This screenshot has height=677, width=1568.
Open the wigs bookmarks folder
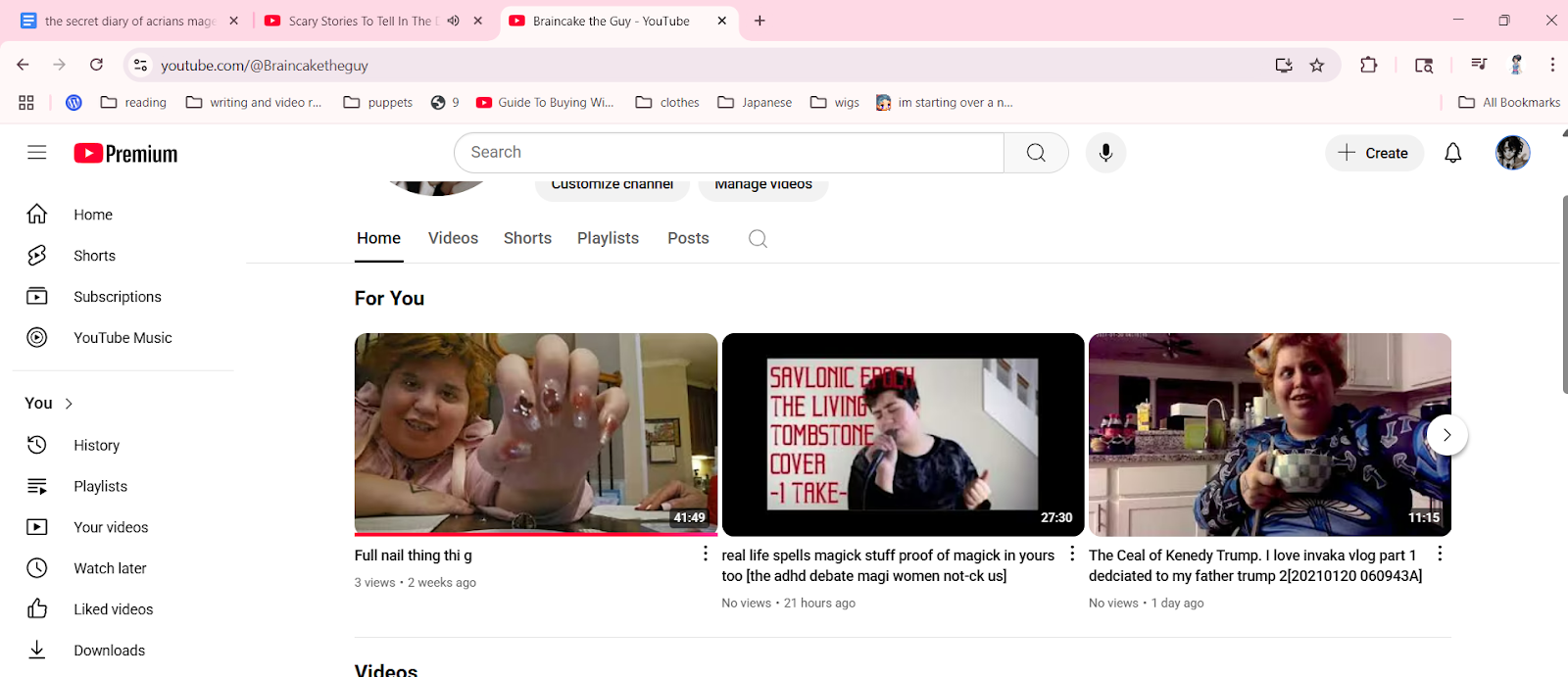pyautogui.click(x=835, y=102)
